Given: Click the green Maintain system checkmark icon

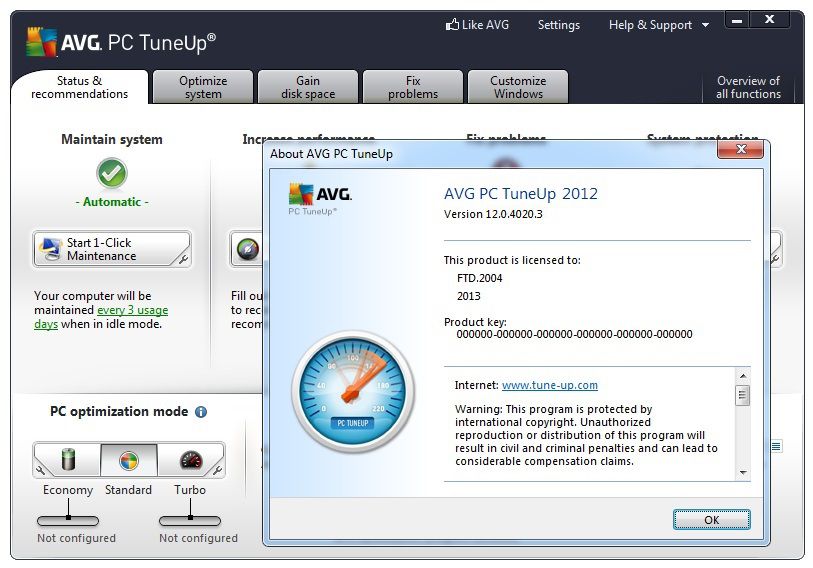Looking at the screenshot, I should 111,173.
